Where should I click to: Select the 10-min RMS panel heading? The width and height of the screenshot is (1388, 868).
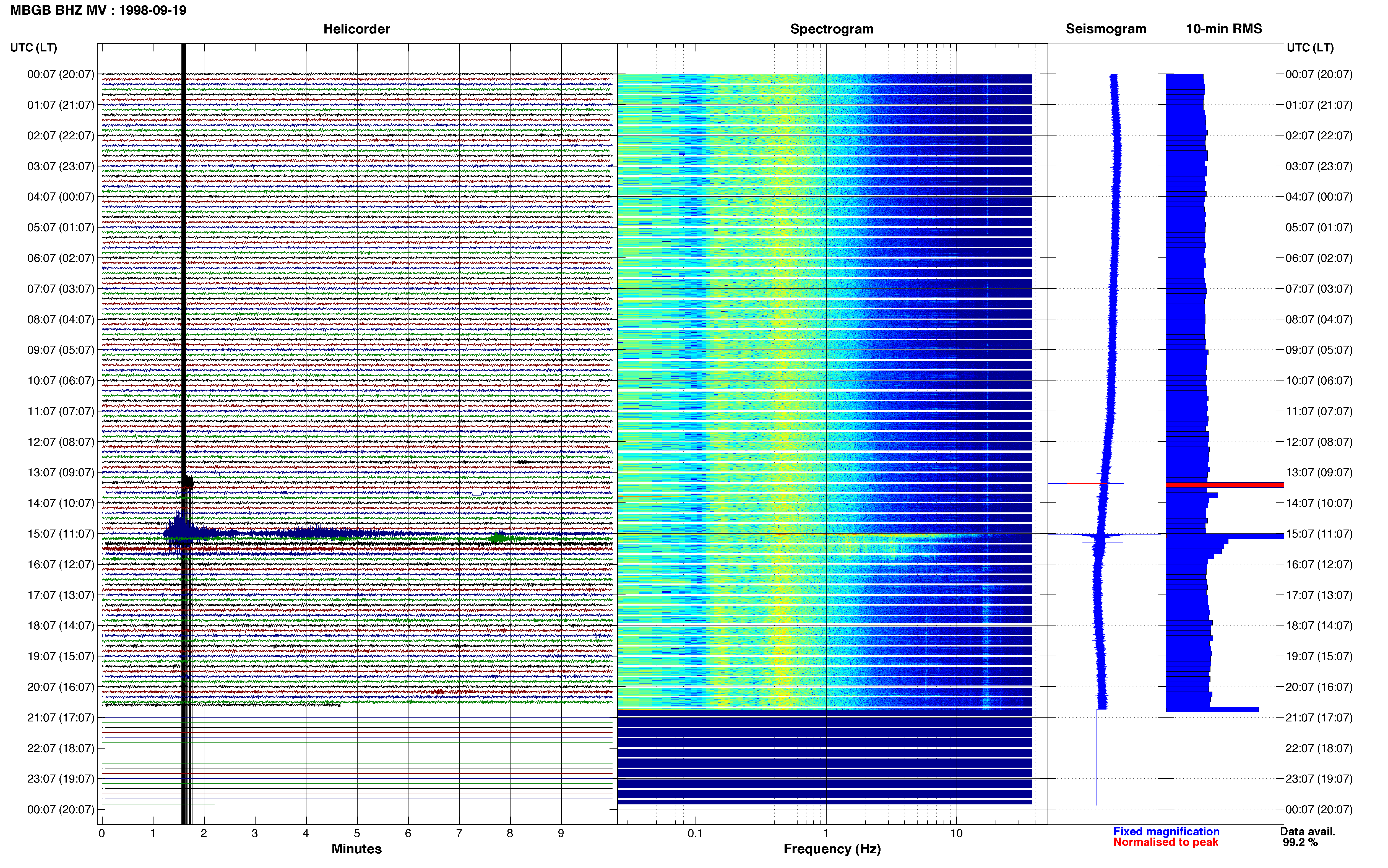click(1224, 29)
